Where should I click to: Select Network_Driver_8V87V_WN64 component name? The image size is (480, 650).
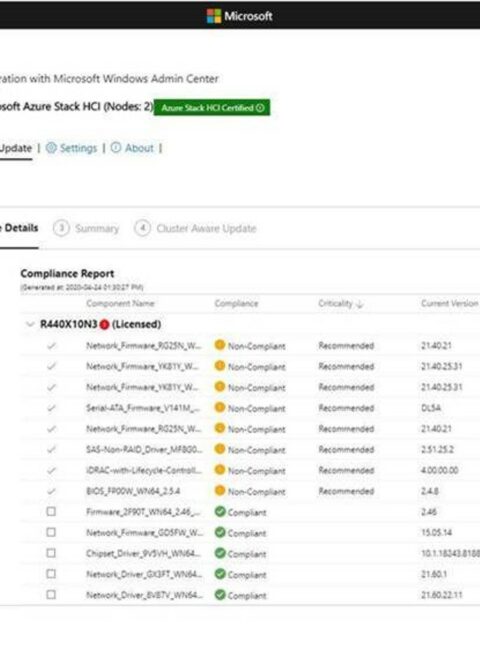click(x=144, y=595)
